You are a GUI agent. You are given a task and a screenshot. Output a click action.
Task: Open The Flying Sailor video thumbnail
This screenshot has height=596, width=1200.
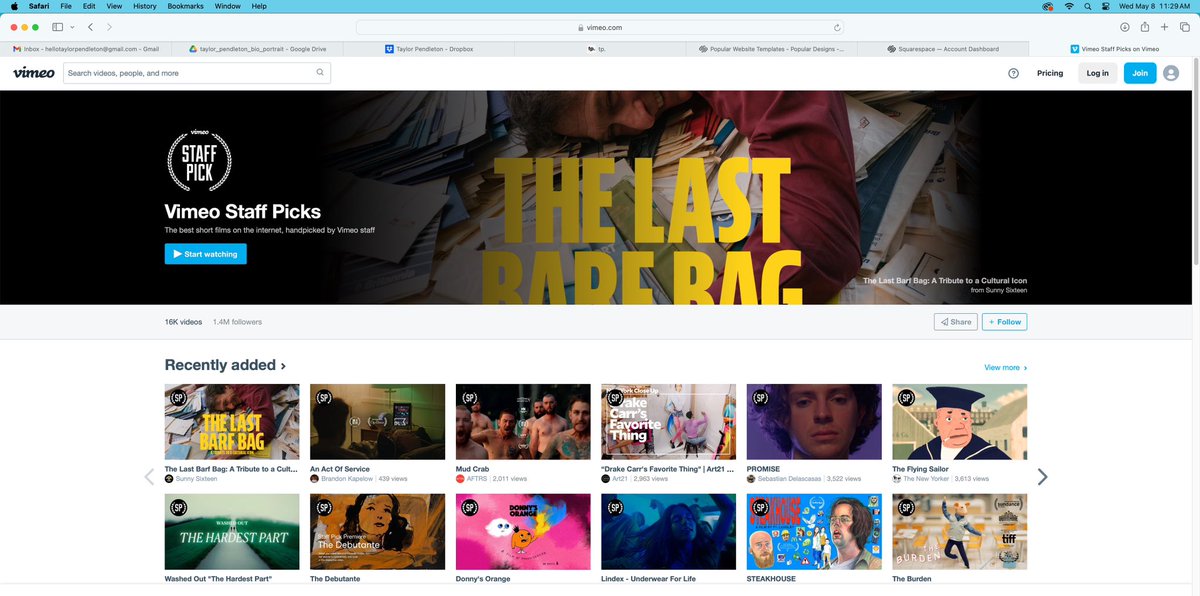click(x=960, y=421)
